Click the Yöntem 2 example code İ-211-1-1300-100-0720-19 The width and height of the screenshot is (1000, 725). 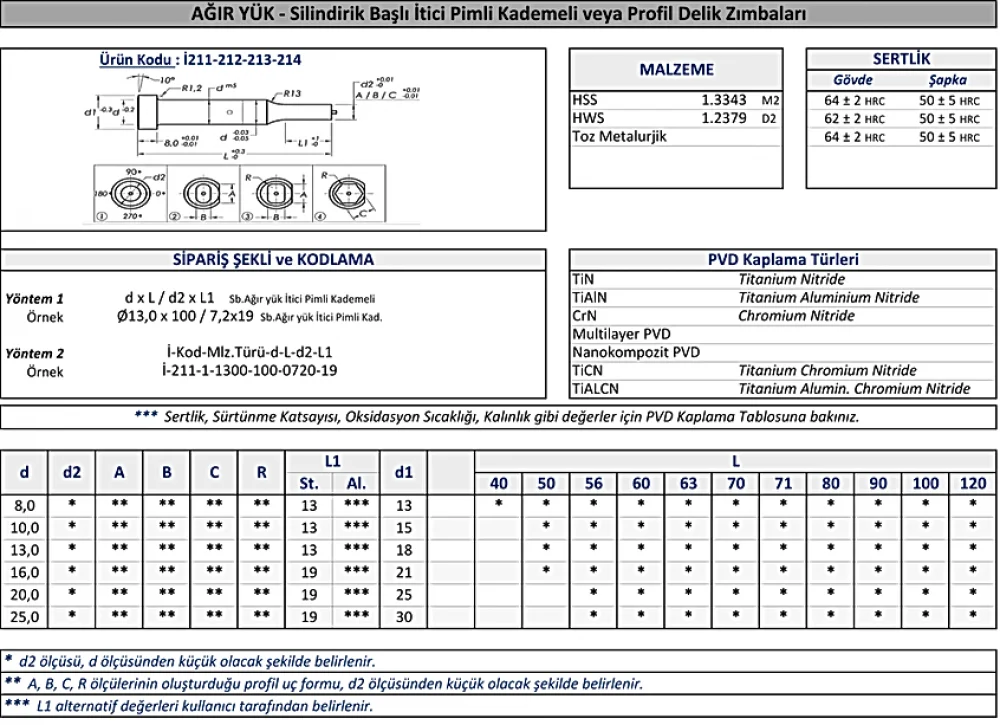click(x=249, y=371)
